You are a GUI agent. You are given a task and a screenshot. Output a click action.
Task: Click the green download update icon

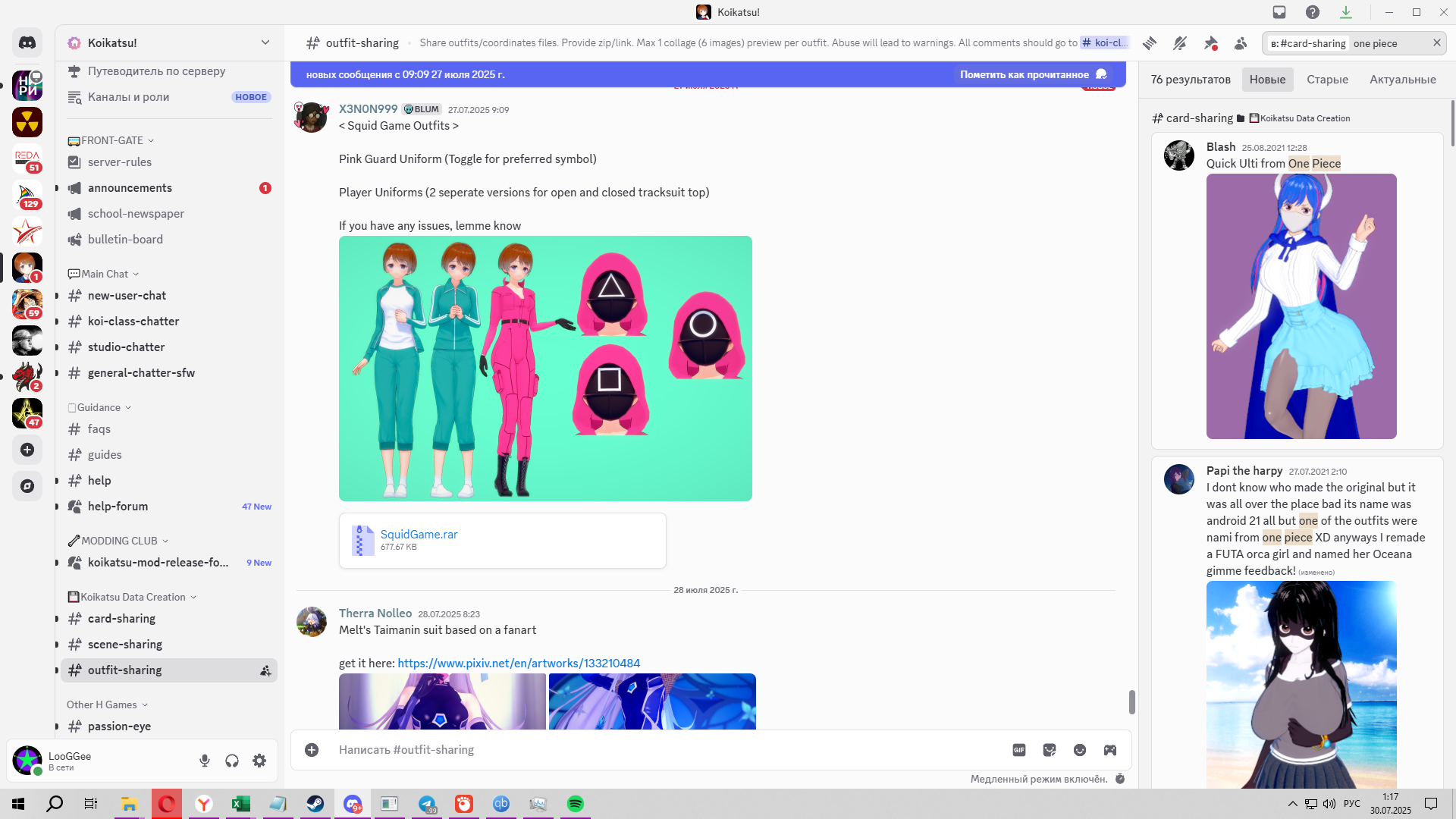click(1346, 12)
